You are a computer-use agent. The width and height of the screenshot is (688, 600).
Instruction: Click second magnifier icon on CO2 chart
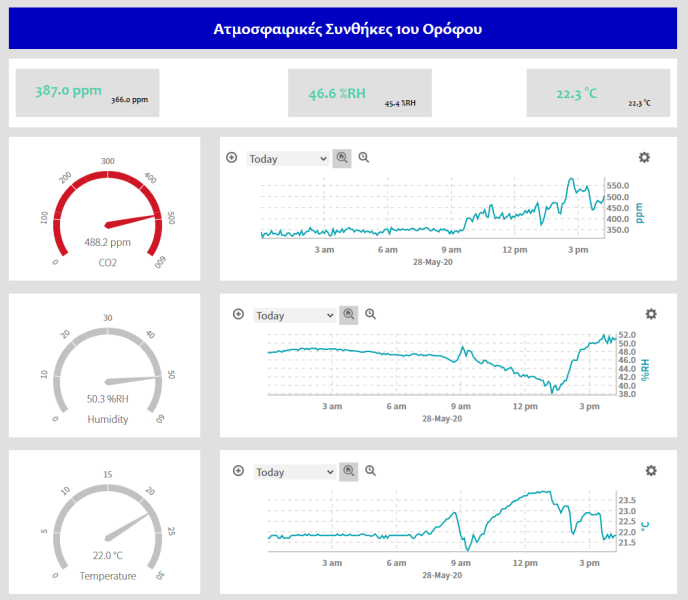pyautogui.click(x=364, y=158)
